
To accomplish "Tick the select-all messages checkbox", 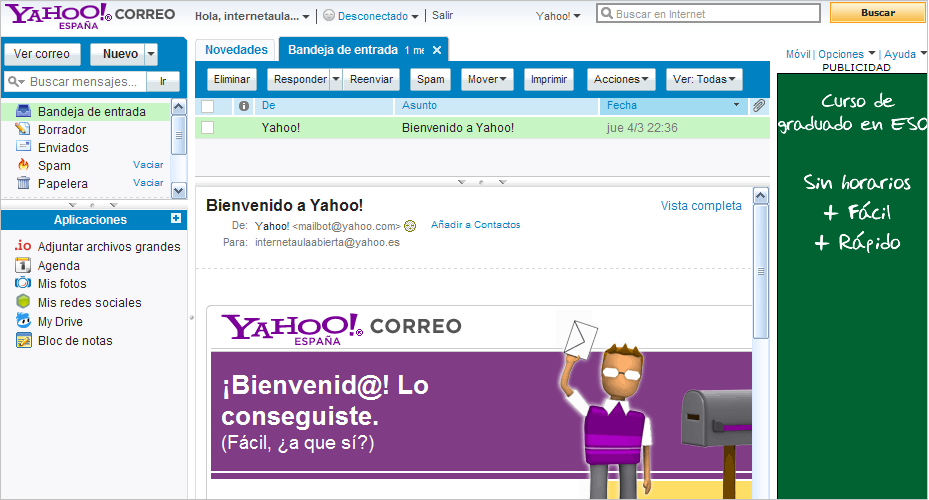I will [207, 106].
